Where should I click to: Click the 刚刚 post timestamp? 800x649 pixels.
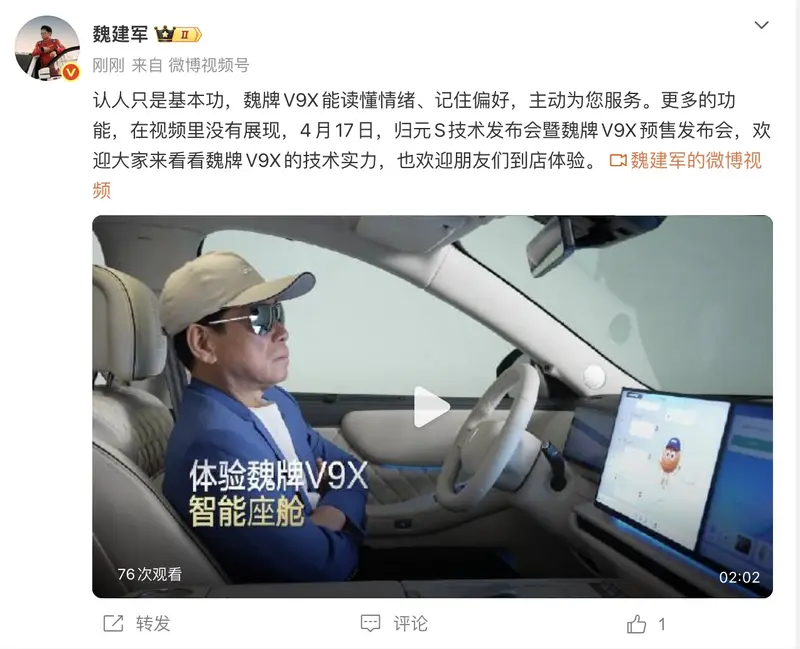pos(108,65)
